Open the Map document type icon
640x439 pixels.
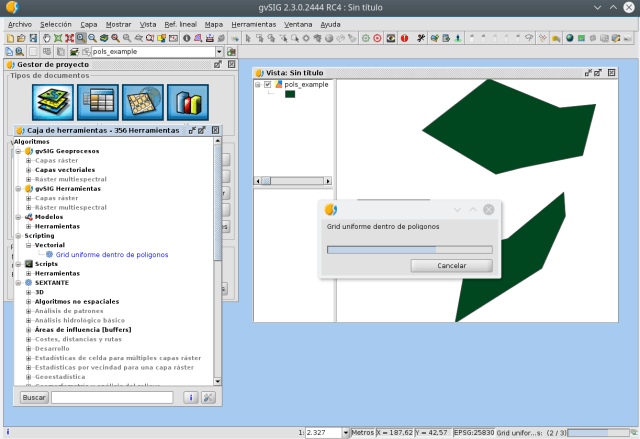click(x=142, y=102)
